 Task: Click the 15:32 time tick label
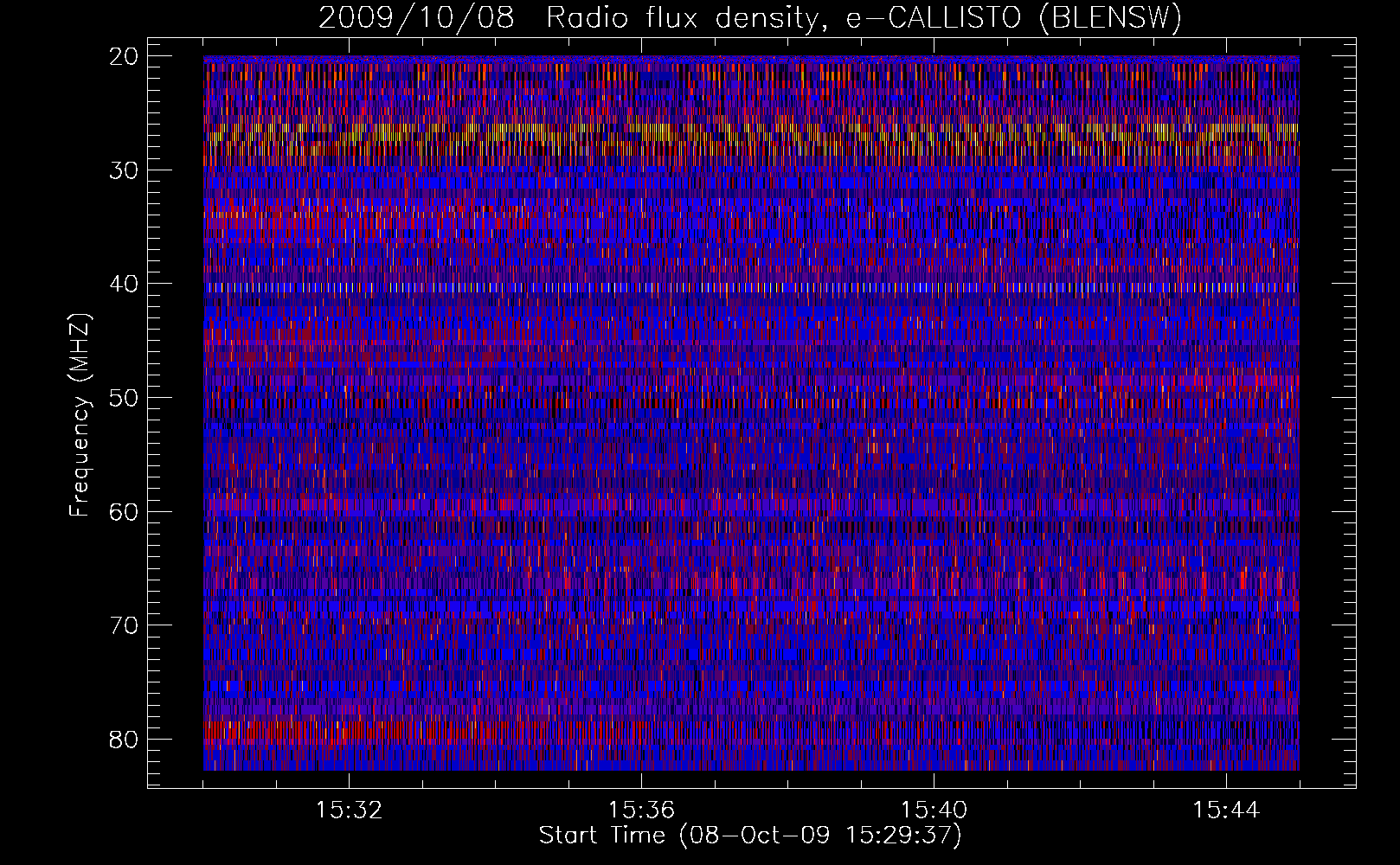tap(349, 811)
